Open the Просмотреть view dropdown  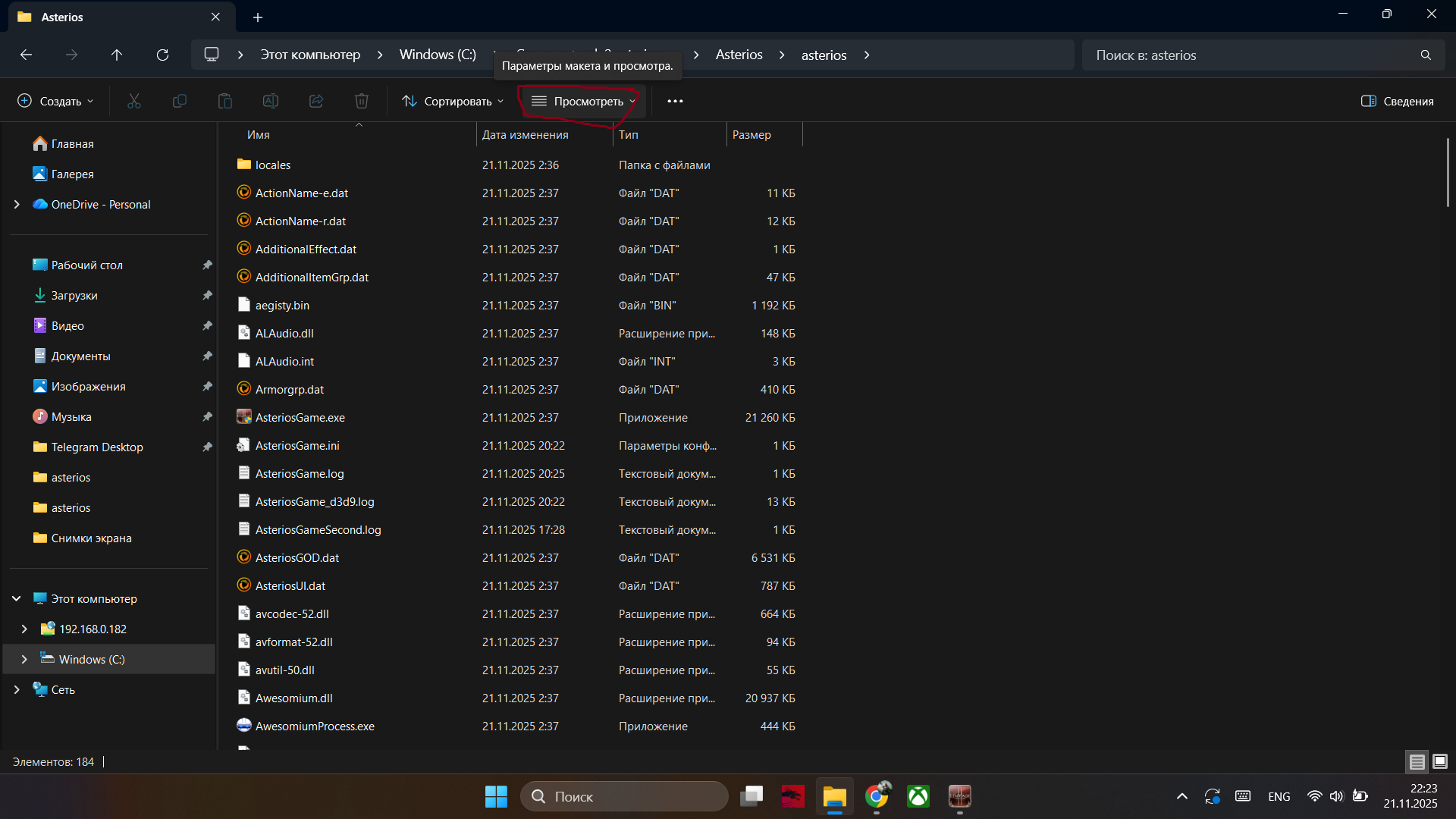pos(583,101)
